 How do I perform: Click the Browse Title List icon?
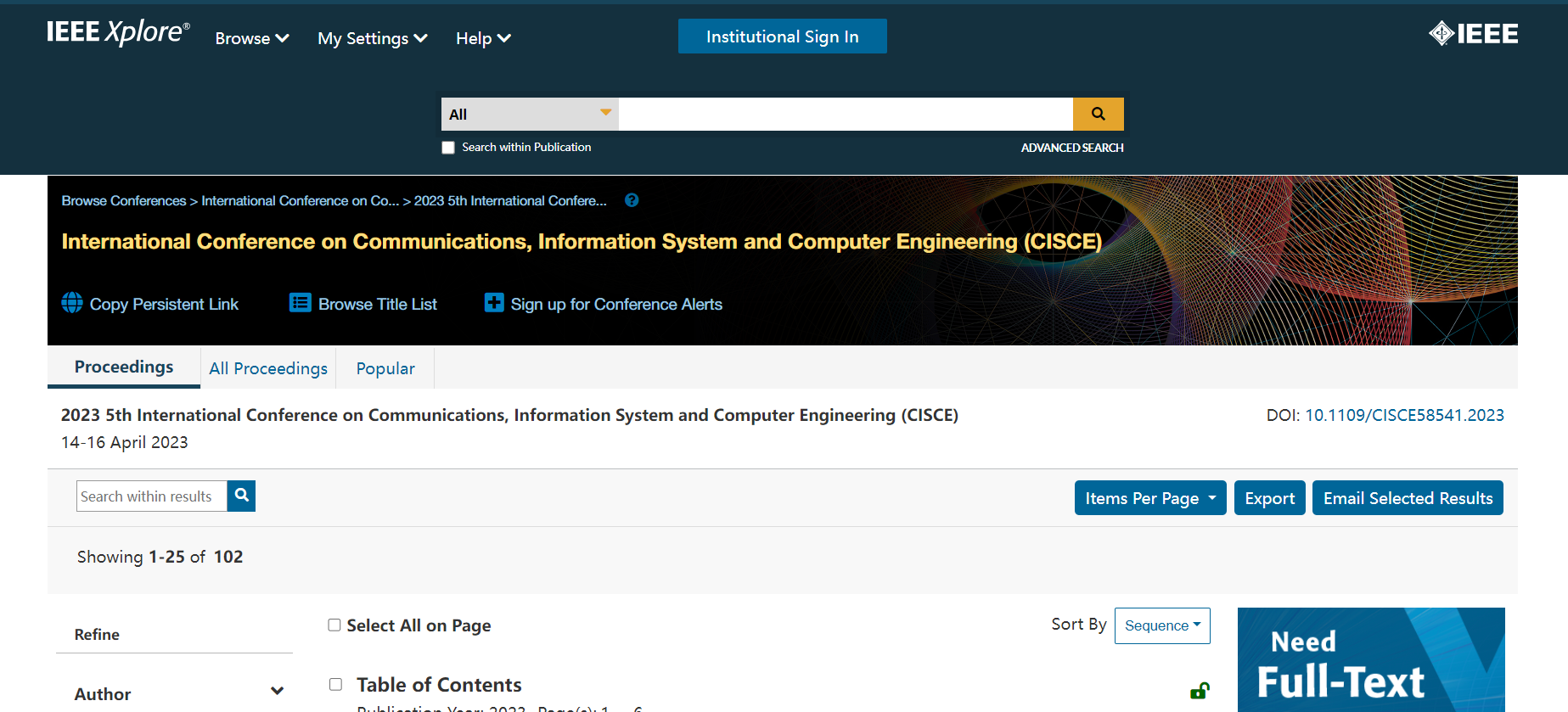point(300,303)
